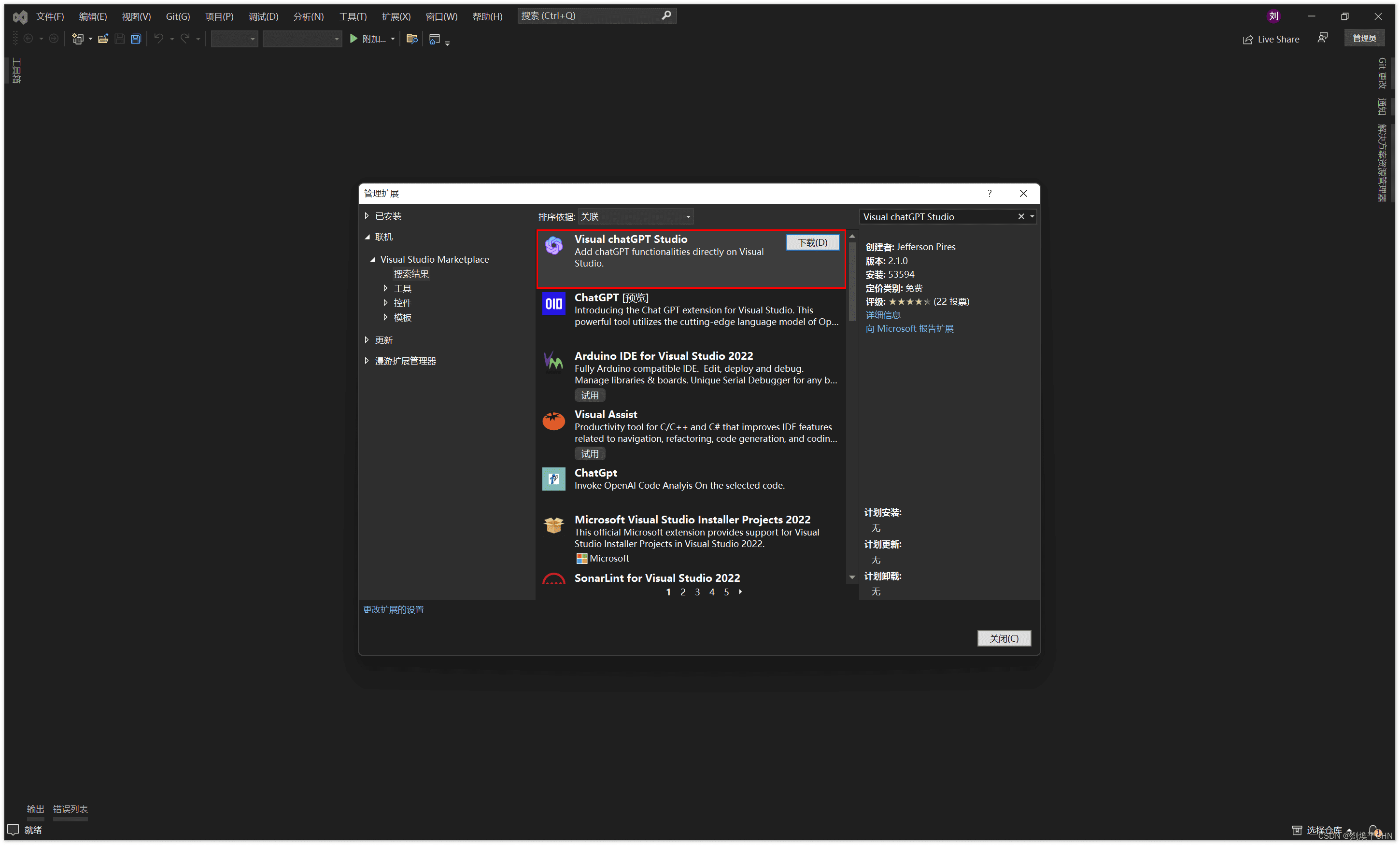This screenshot has height=845, width=1400.
Task: Click the status bar speech bubble icon
Action: tap(13, 830)
